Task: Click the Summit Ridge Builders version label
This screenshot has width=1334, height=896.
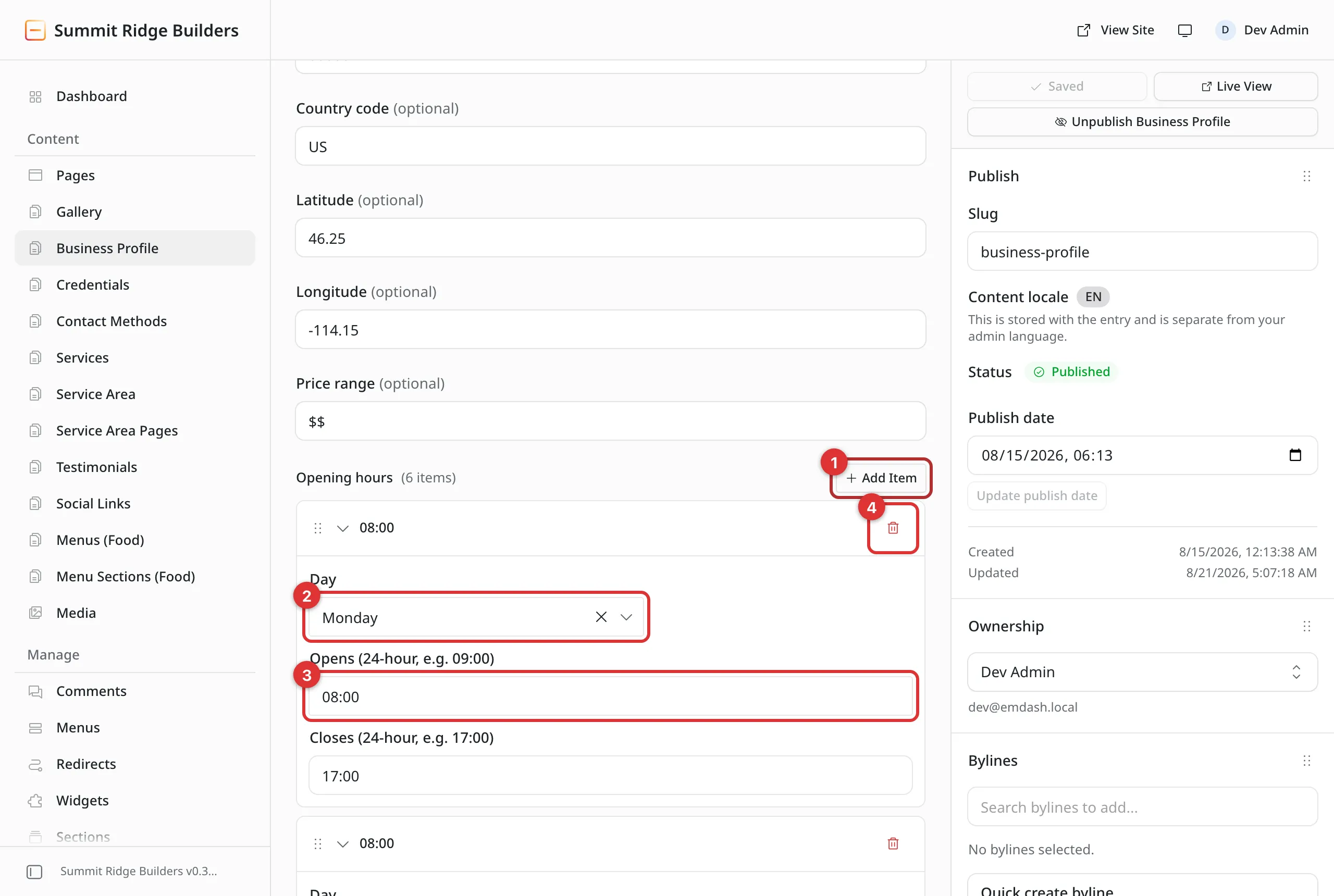Action: [138, 871]
